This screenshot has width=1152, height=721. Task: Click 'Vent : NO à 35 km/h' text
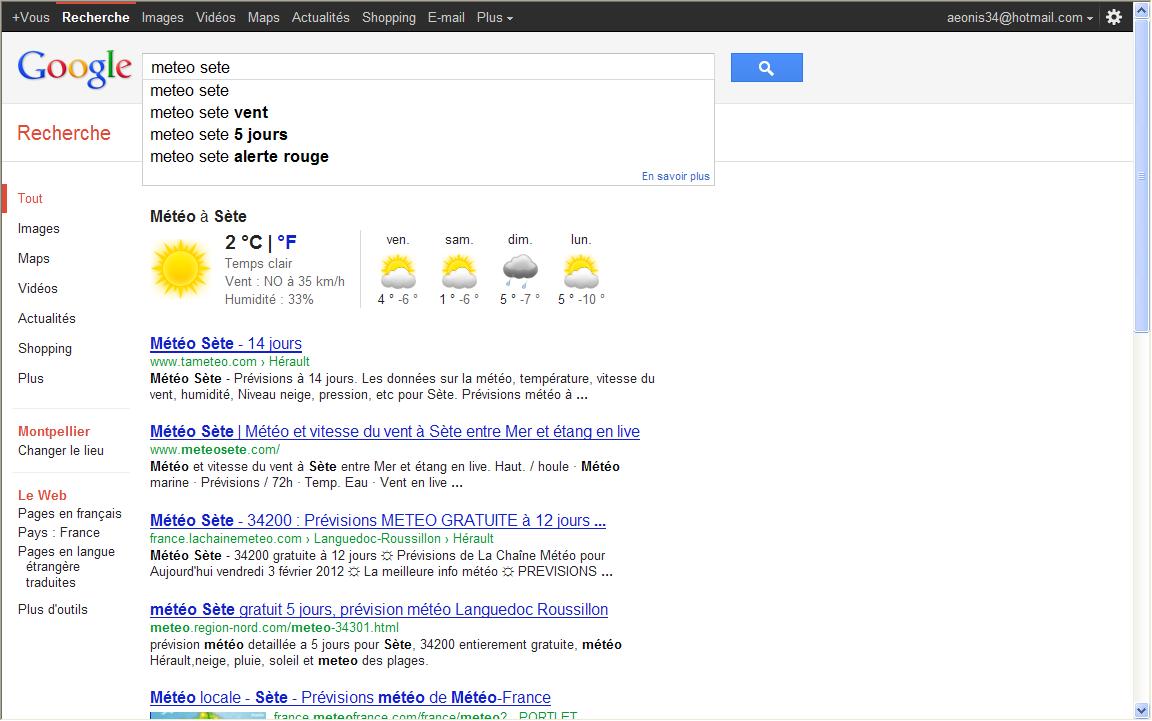pyautogui.click(x=284, y=281)
